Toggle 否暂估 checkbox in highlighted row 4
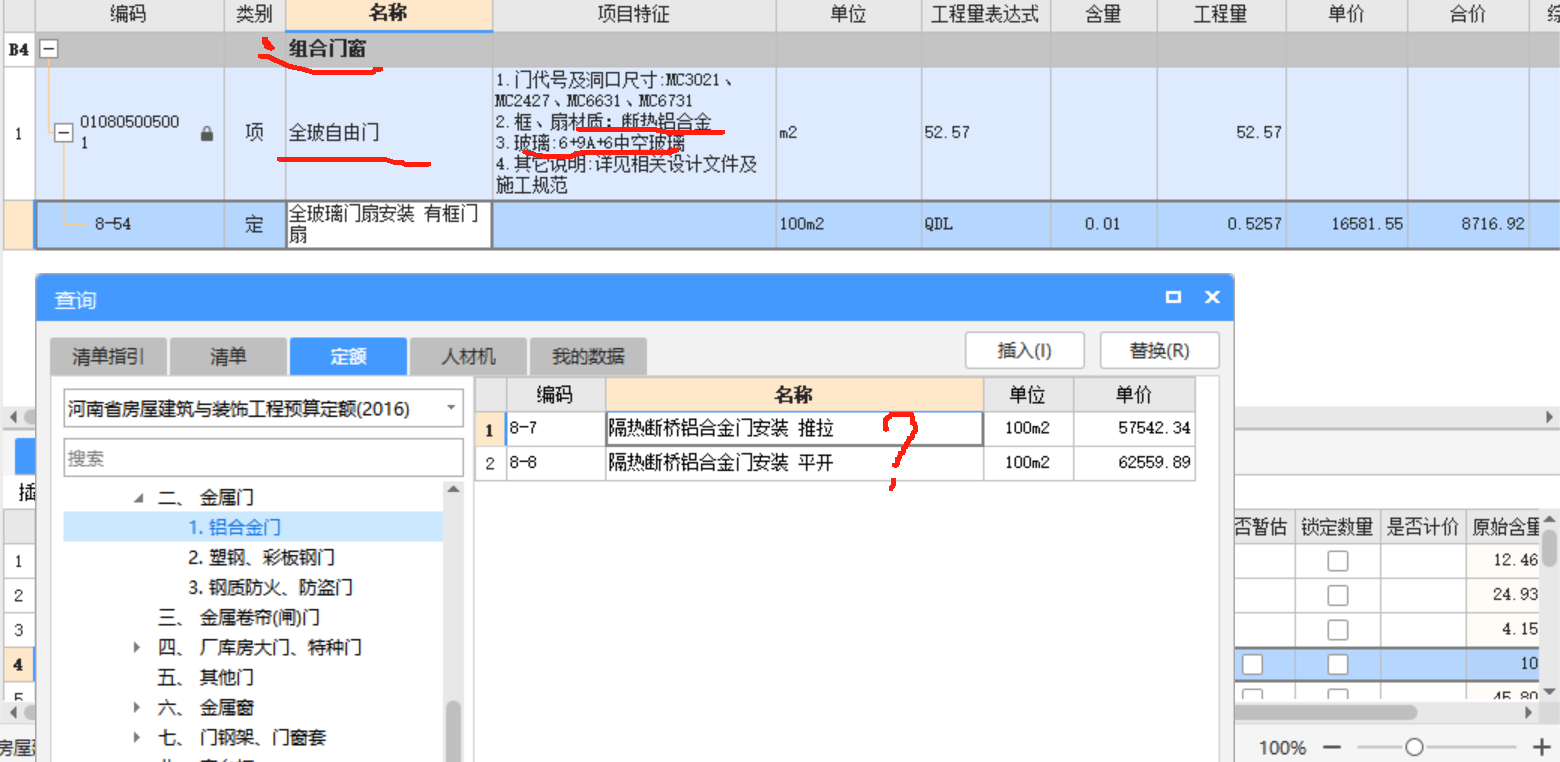Screen dimensions: 1560x762 [1252, 665]
